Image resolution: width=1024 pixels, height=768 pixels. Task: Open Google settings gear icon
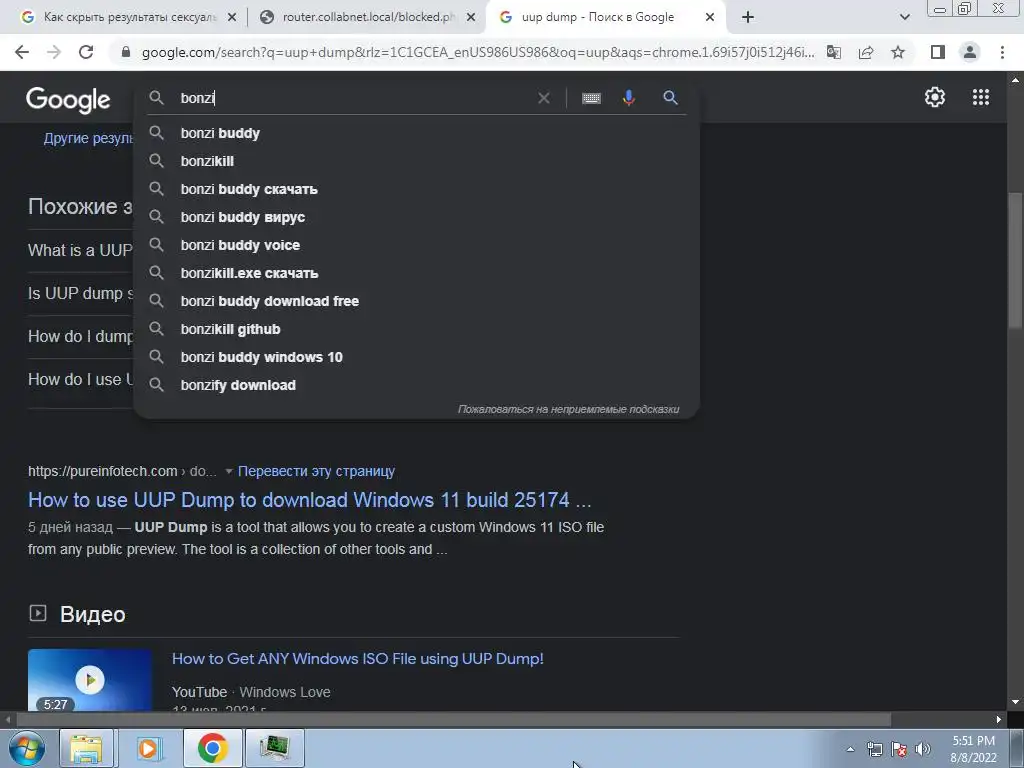point(935,97)
